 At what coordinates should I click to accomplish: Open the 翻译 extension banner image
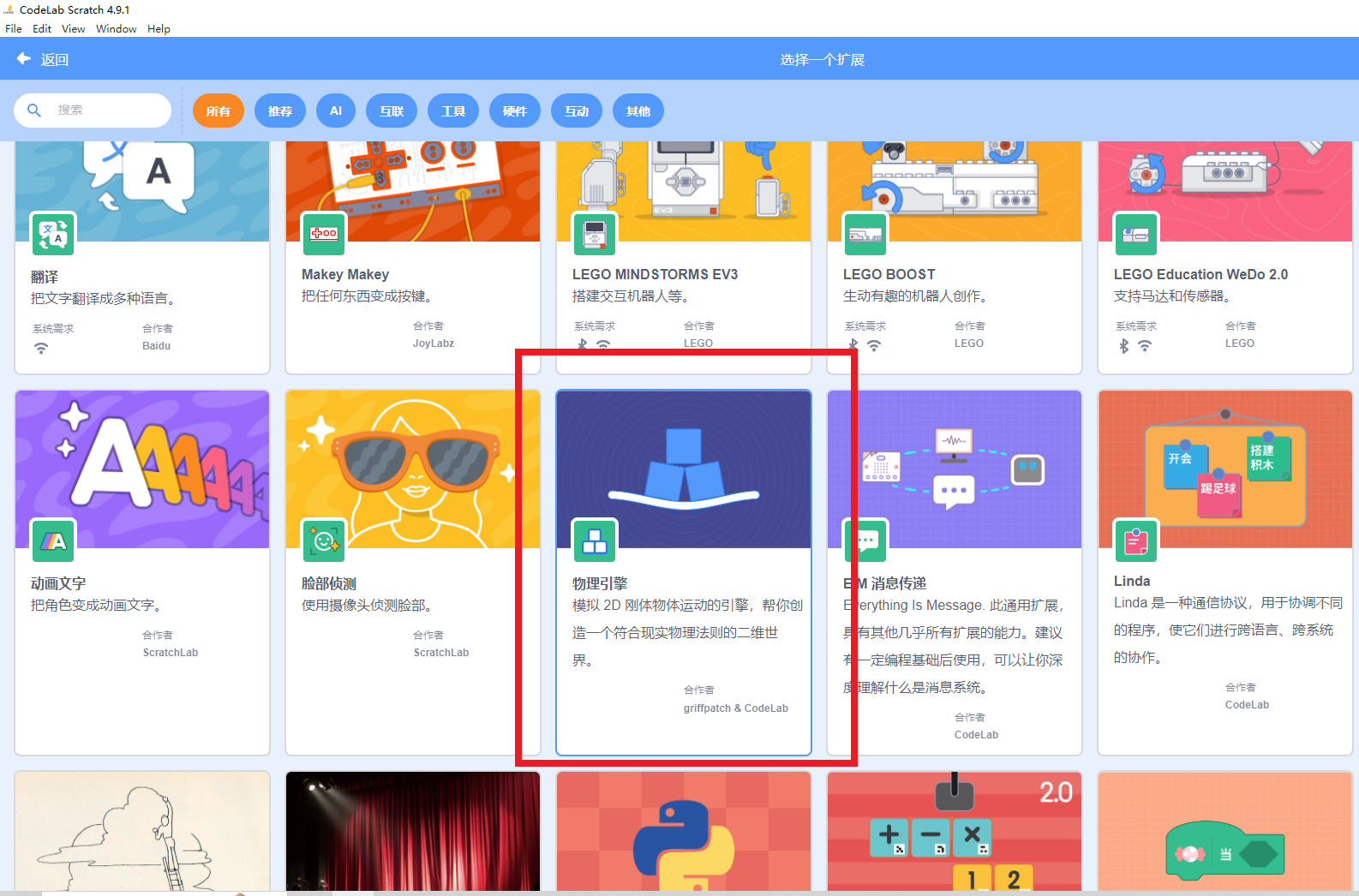click(142, 191)
